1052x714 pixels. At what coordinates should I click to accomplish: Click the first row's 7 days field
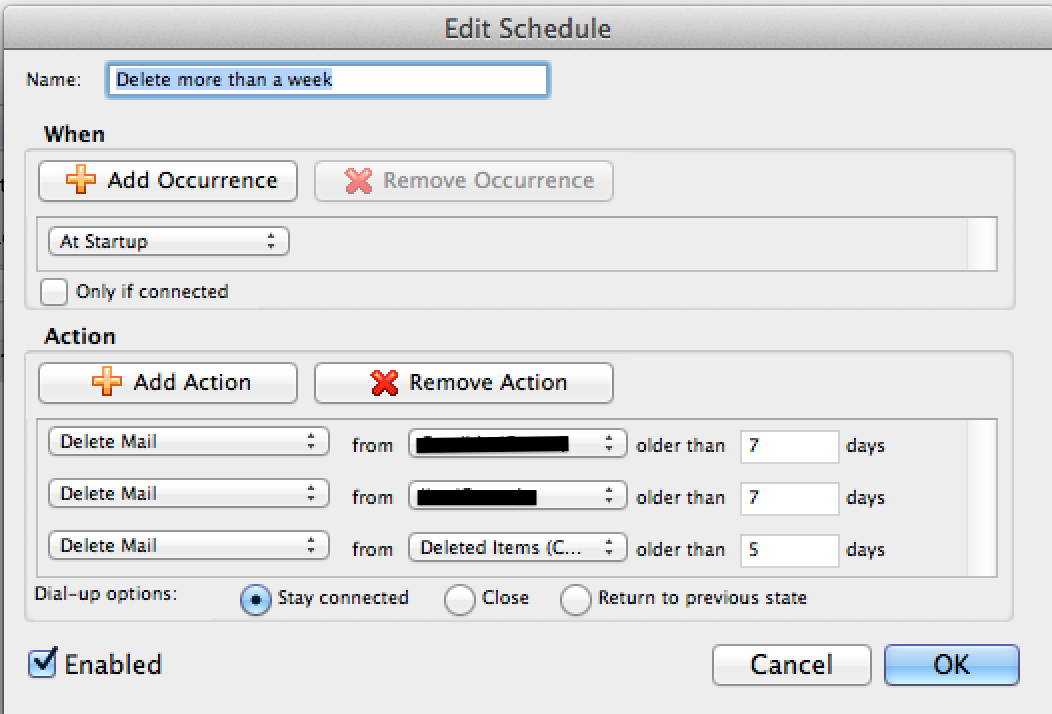pos(789,445)
